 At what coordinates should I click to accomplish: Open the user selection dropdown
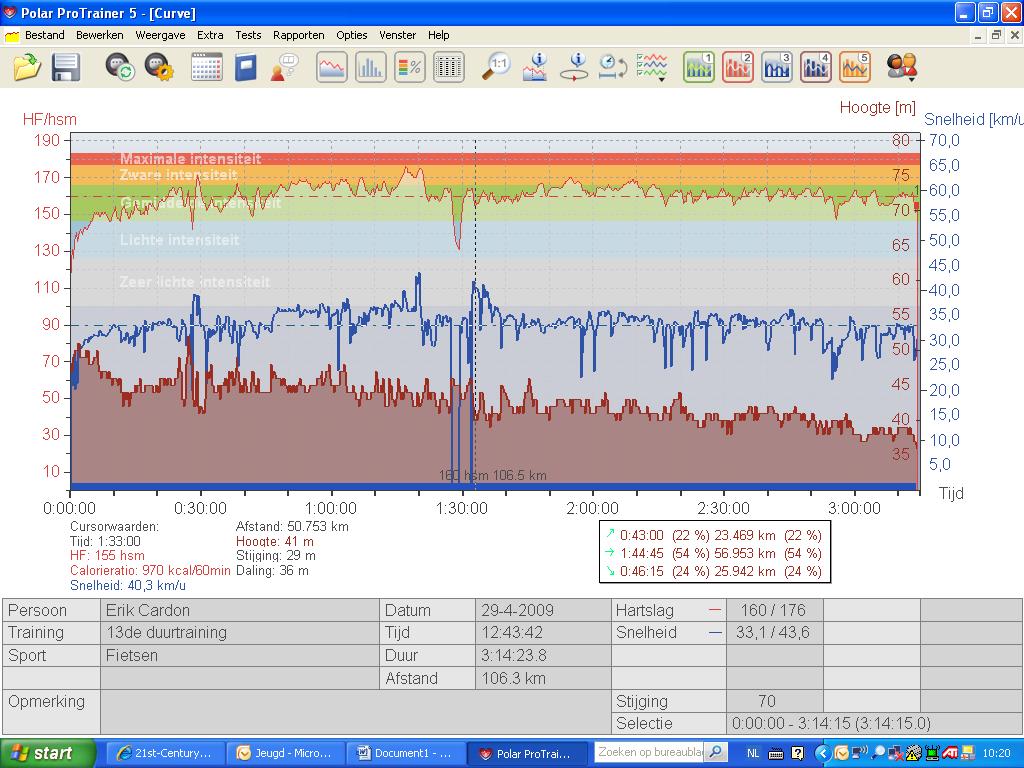903,67
